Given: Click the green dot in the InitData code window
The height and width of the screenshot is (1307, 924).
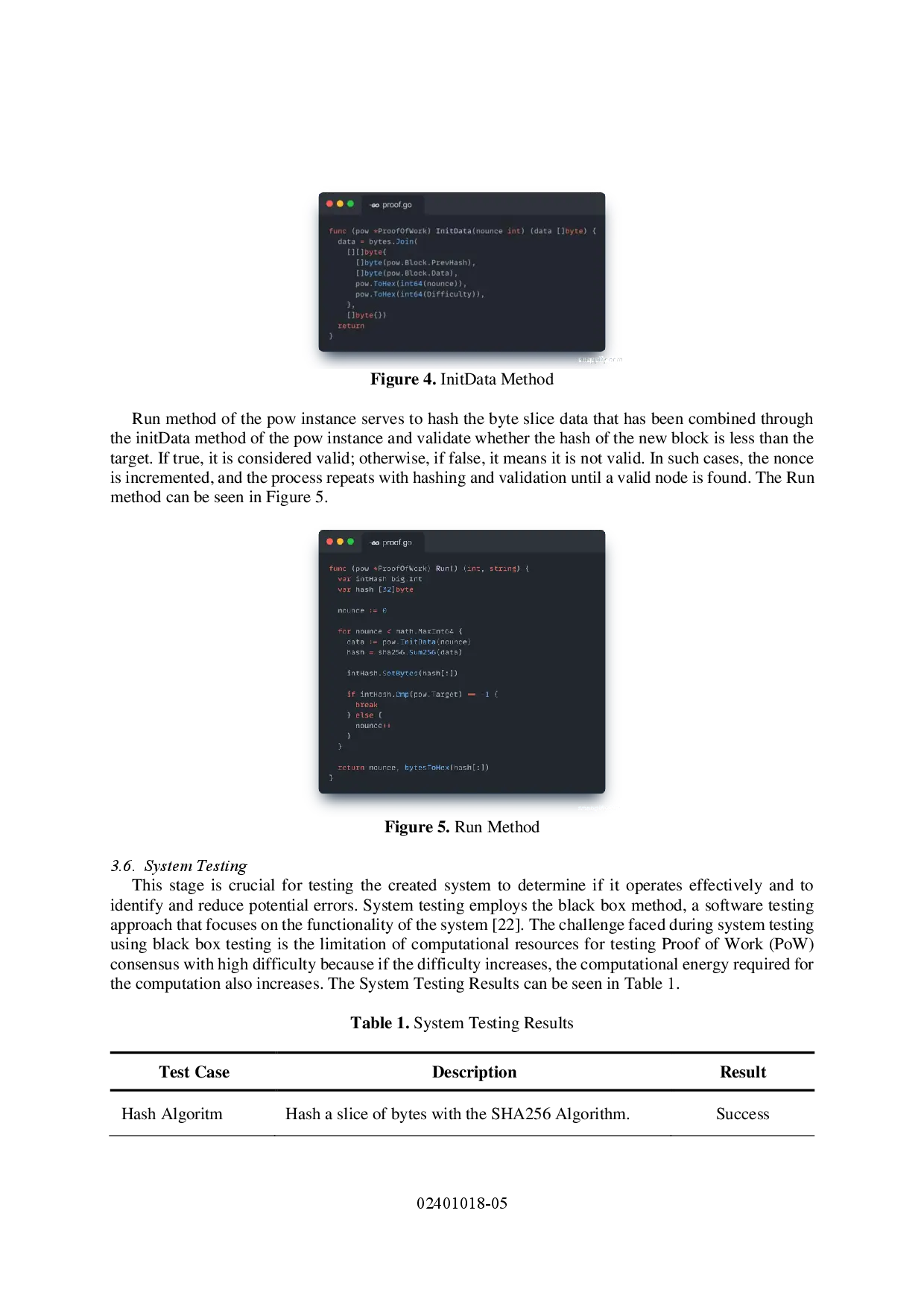Looking at the screenshot, I should (x=350, y=204).
